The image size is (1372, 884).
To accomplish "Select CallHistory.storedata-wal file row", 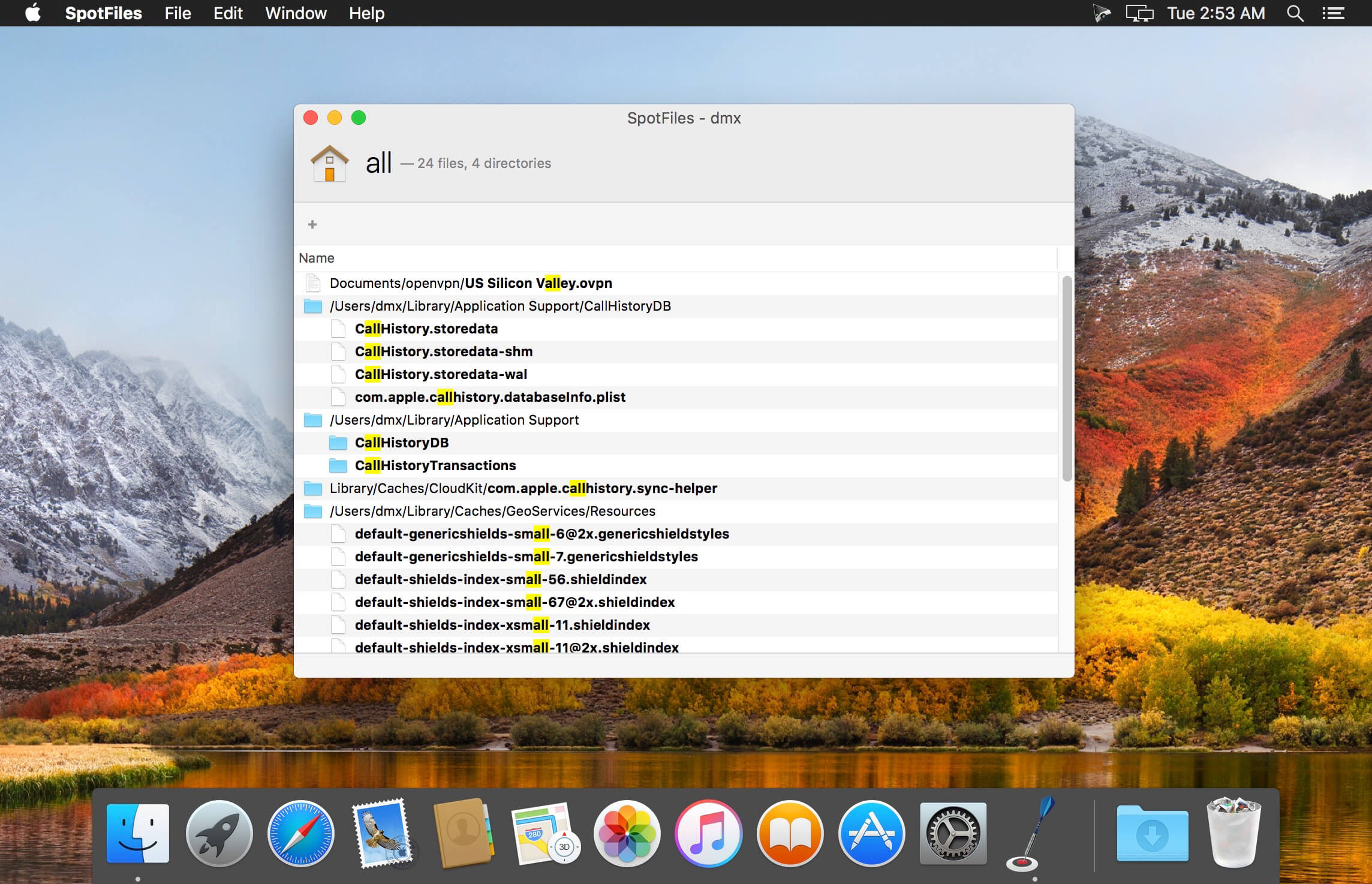I will [x=676, y=374].
